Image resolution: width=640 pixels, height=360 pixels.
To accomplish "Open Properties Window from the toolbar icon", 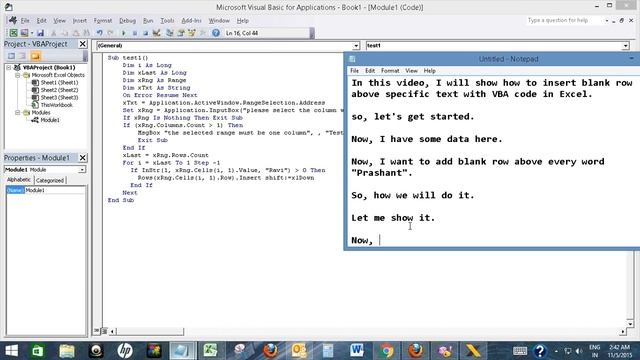I will pos(181,33).
